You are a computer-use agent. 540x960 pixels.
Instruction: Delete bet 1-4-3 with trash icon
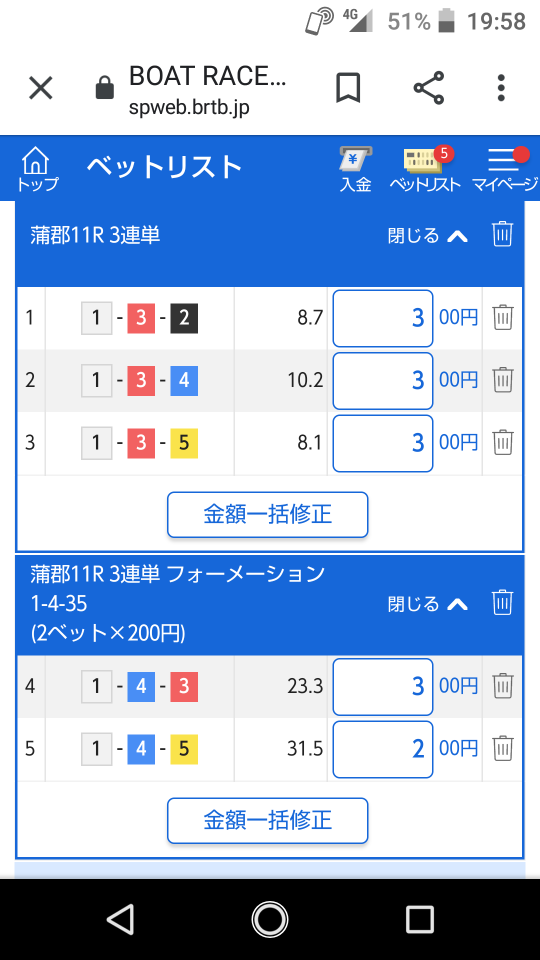click(503, 685)
